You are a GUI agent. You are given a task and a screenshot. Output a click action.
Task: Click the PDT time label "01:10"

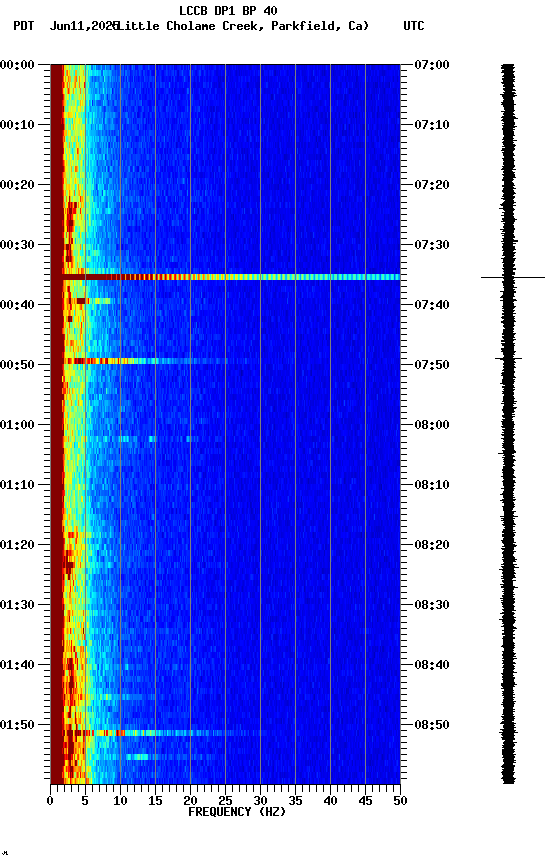pyautogui.click(x=18, y=485)
